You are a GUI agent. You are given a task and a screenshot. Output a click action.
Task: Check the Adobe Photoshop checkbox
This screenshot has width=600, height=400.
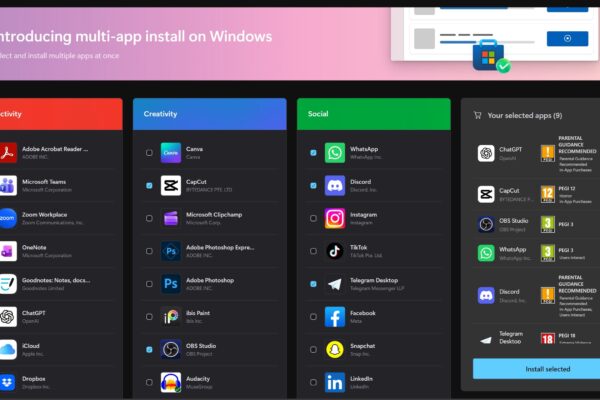149,284
